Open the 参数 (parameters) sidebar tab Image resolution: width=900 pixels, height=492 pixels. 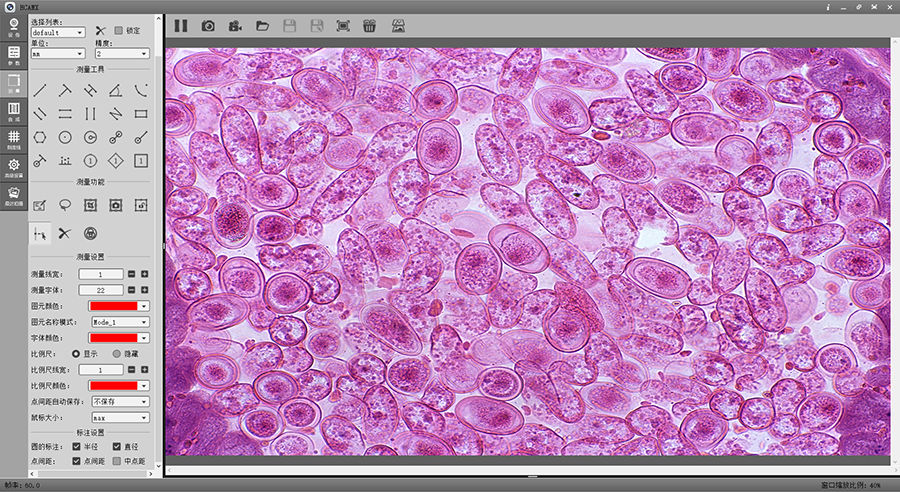tap(14, 56)
